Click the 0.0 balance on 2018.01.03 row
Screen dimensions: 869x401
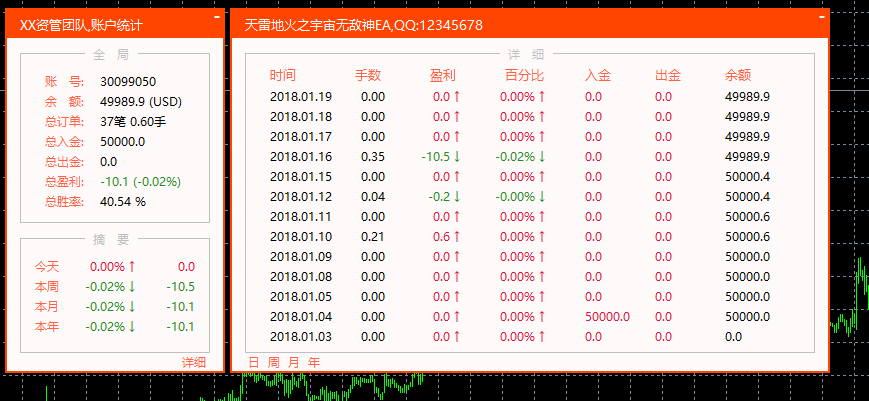(733, 337)
